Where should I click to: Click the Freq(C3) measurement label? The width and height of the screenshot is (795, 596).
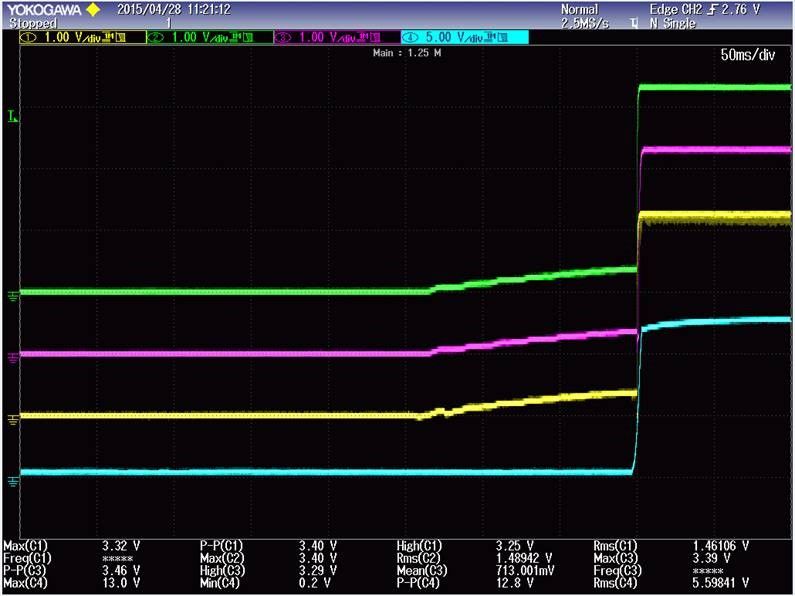coord(617,571)
